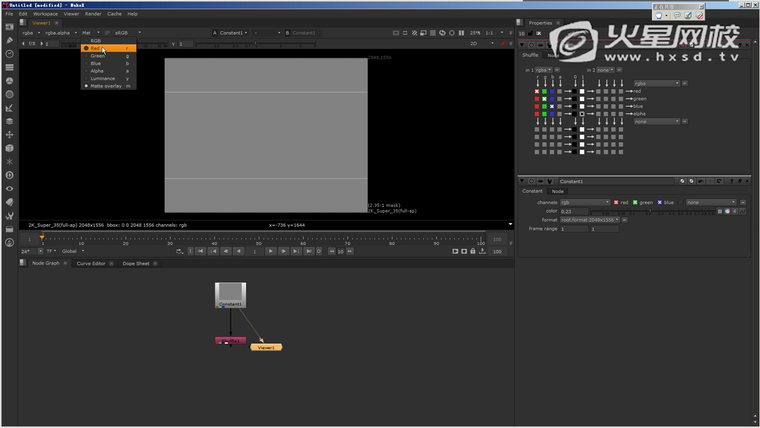Open the Render menu
The height and width of the screenshot is (428, 760).
(x=93, y=14)
